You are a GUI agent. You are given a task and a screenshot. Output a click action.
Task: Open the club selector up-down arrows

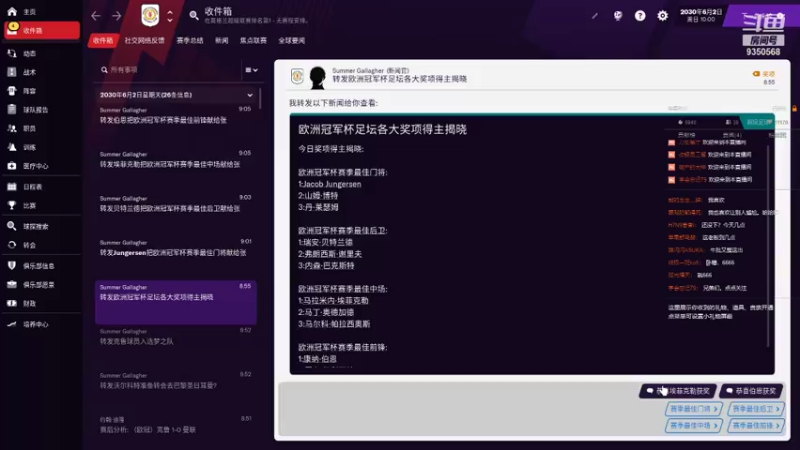(x=170, y=16)
